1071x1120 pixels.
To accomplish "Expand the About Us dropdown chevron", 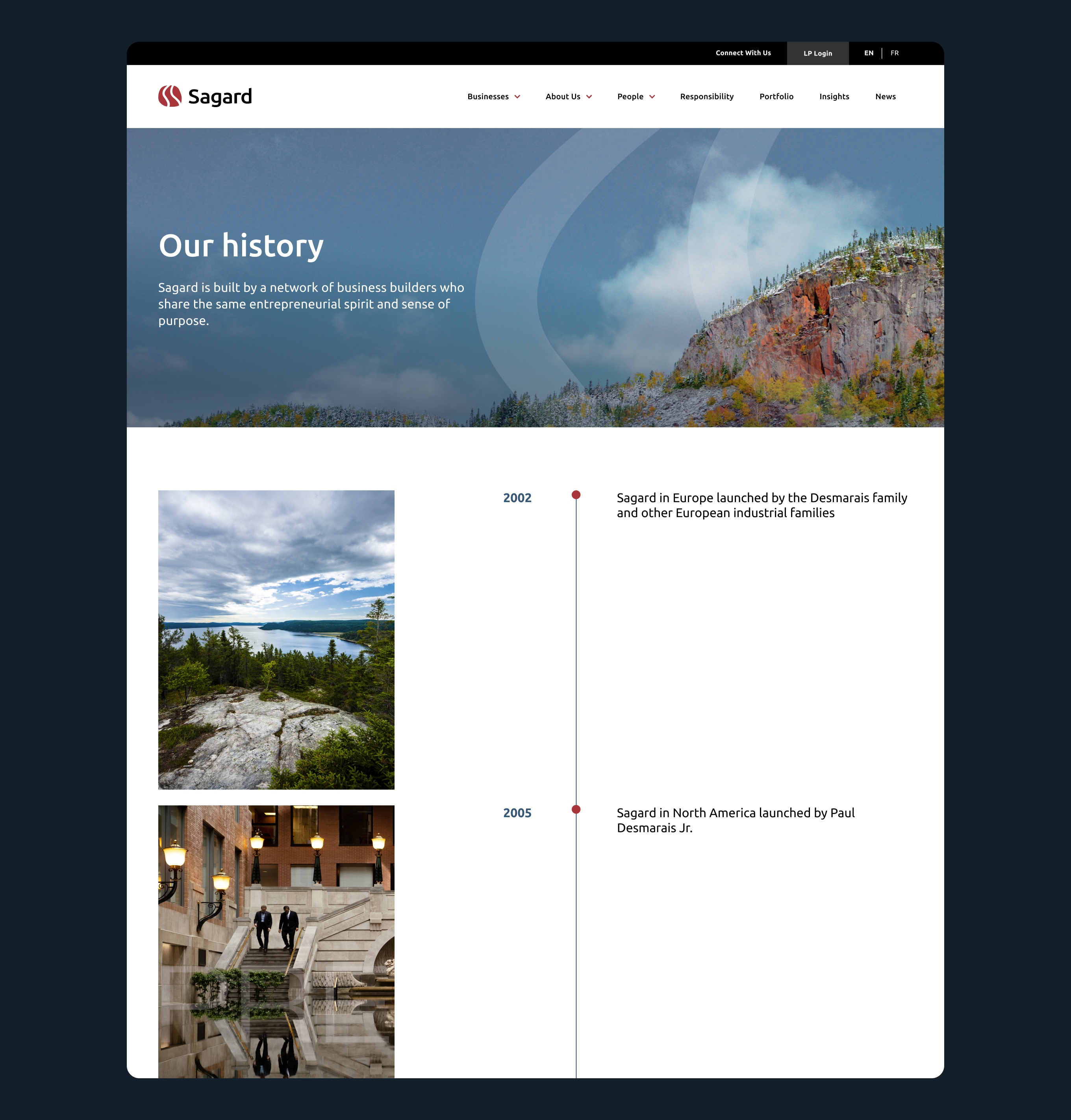I will [x=589, y=97].
